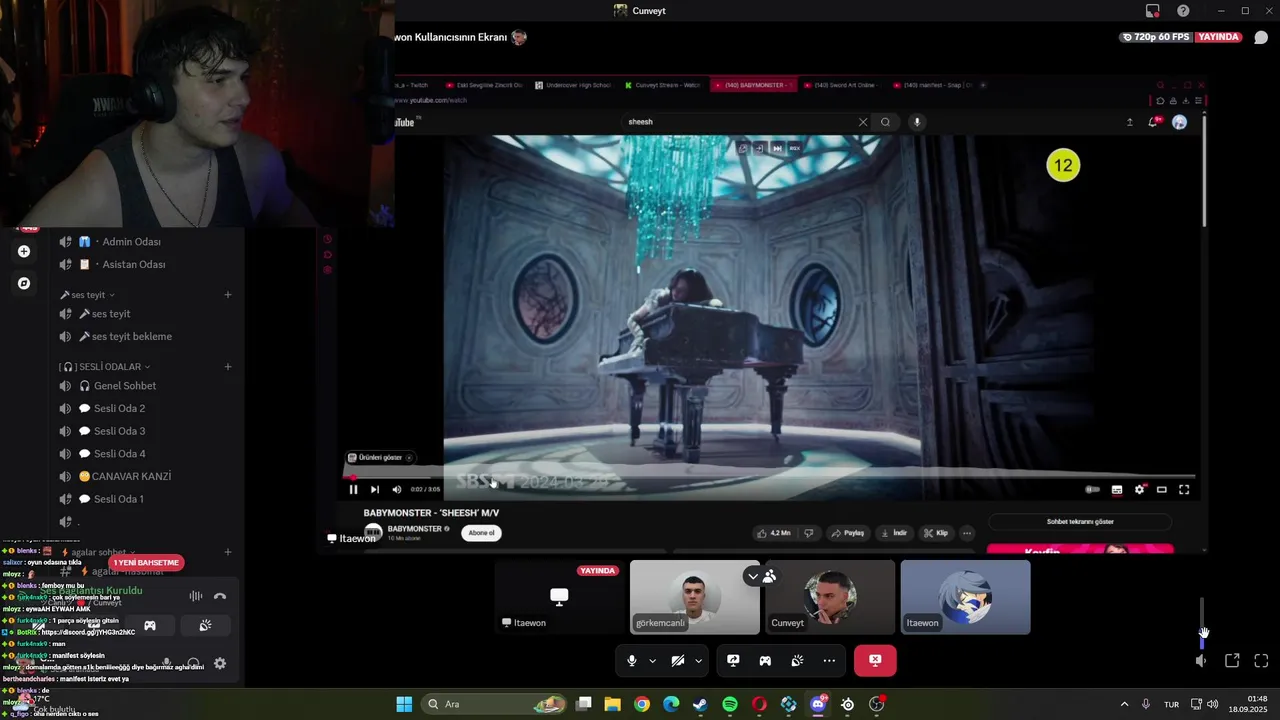Add channel to SESLİ ODALAR category

(x=228, y=367)
